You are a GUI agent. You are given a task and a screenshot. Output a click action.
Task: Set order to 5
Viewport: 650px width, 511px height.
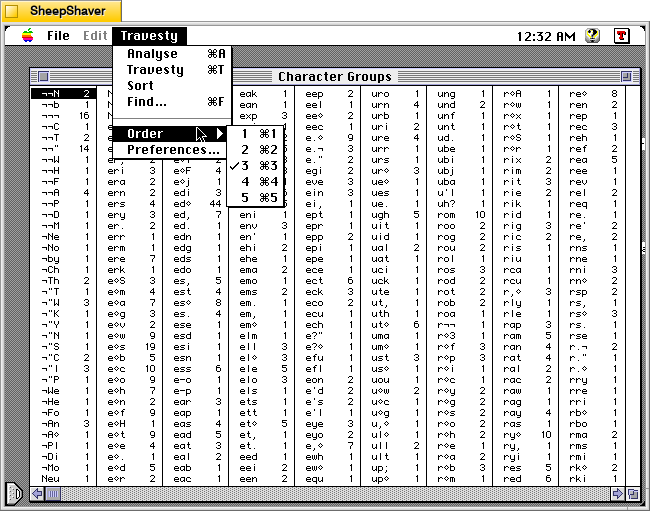click(x=255, y=198)
